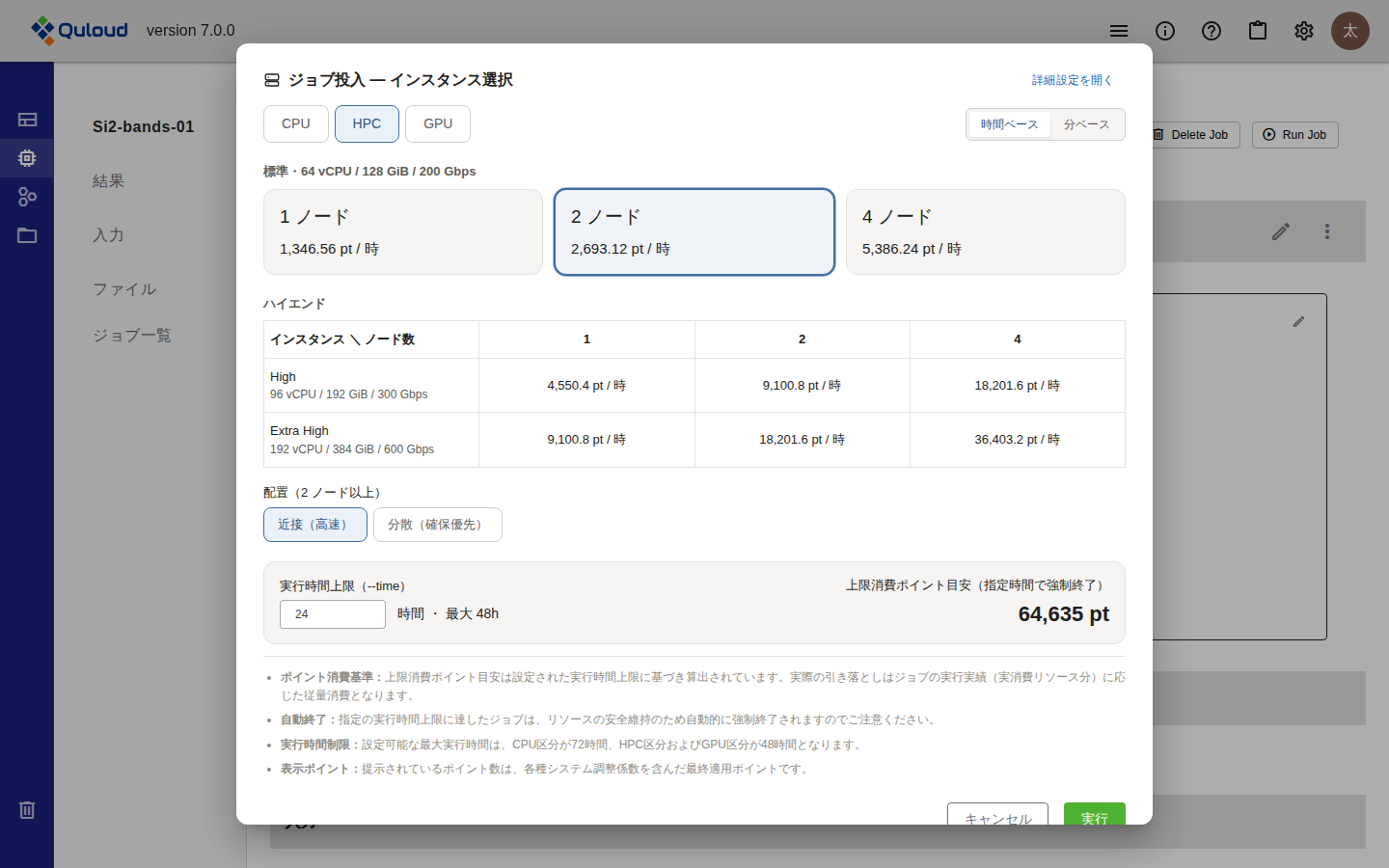This screenshot has height=868, width=1389.
Task: Select Extra High 1-node price cell
Action: (x=586, y=440)
